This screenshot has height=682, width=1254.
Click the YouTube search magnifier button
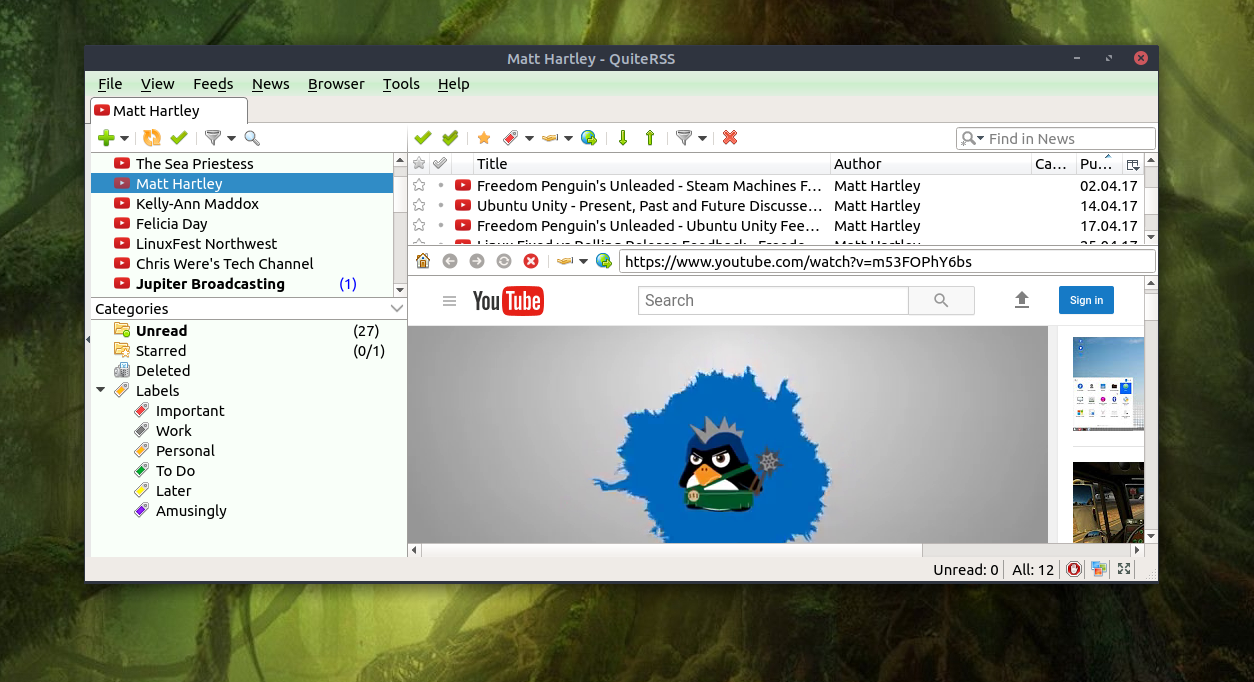click(x=941, y=300)
